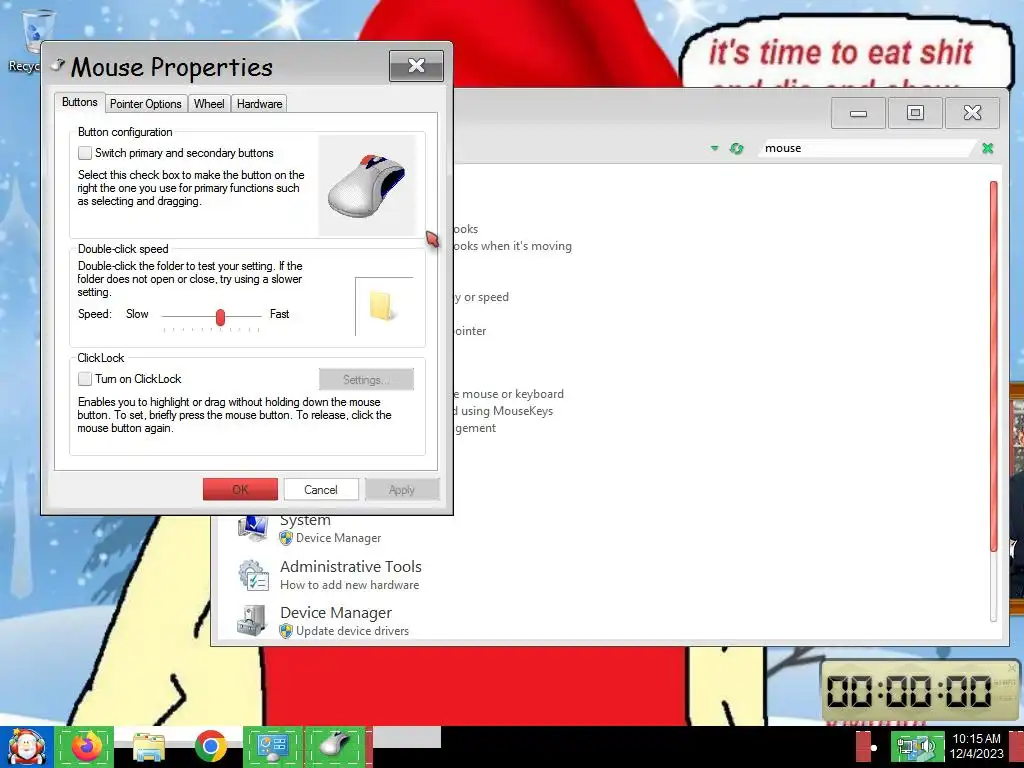Open File Explorer from the taskbar
The width and height of the screenshot is (1024, 768).
[x=149, y=746]
